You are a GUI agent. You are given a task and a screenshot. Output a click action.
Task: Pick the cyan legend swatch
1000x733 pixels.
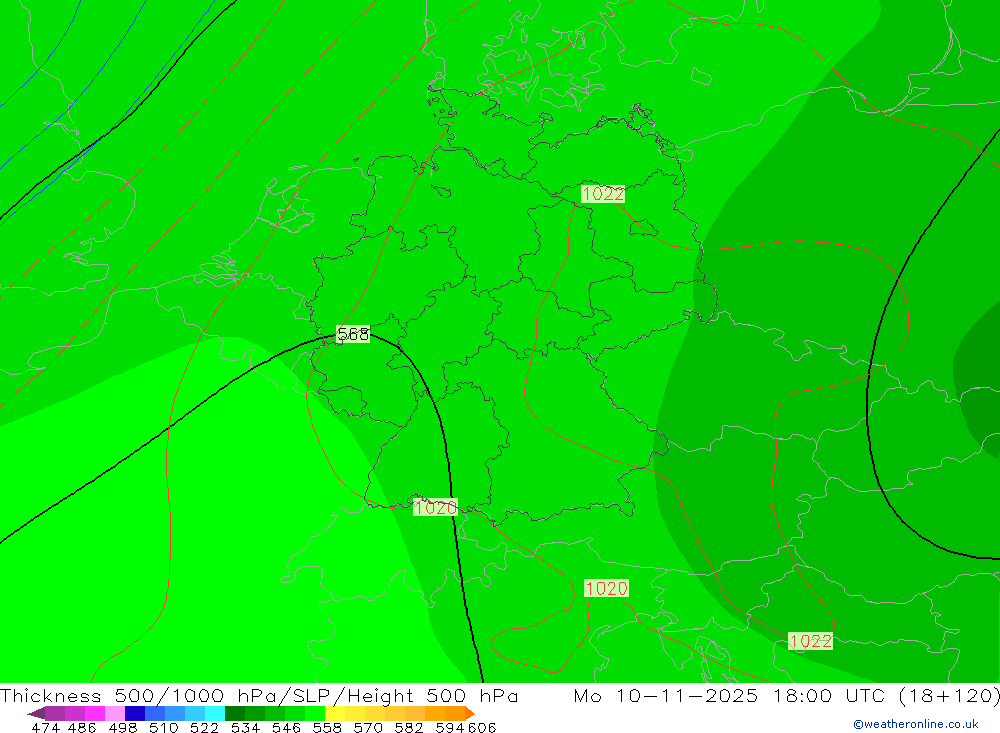pyautogui.click(x=215, y=713)
